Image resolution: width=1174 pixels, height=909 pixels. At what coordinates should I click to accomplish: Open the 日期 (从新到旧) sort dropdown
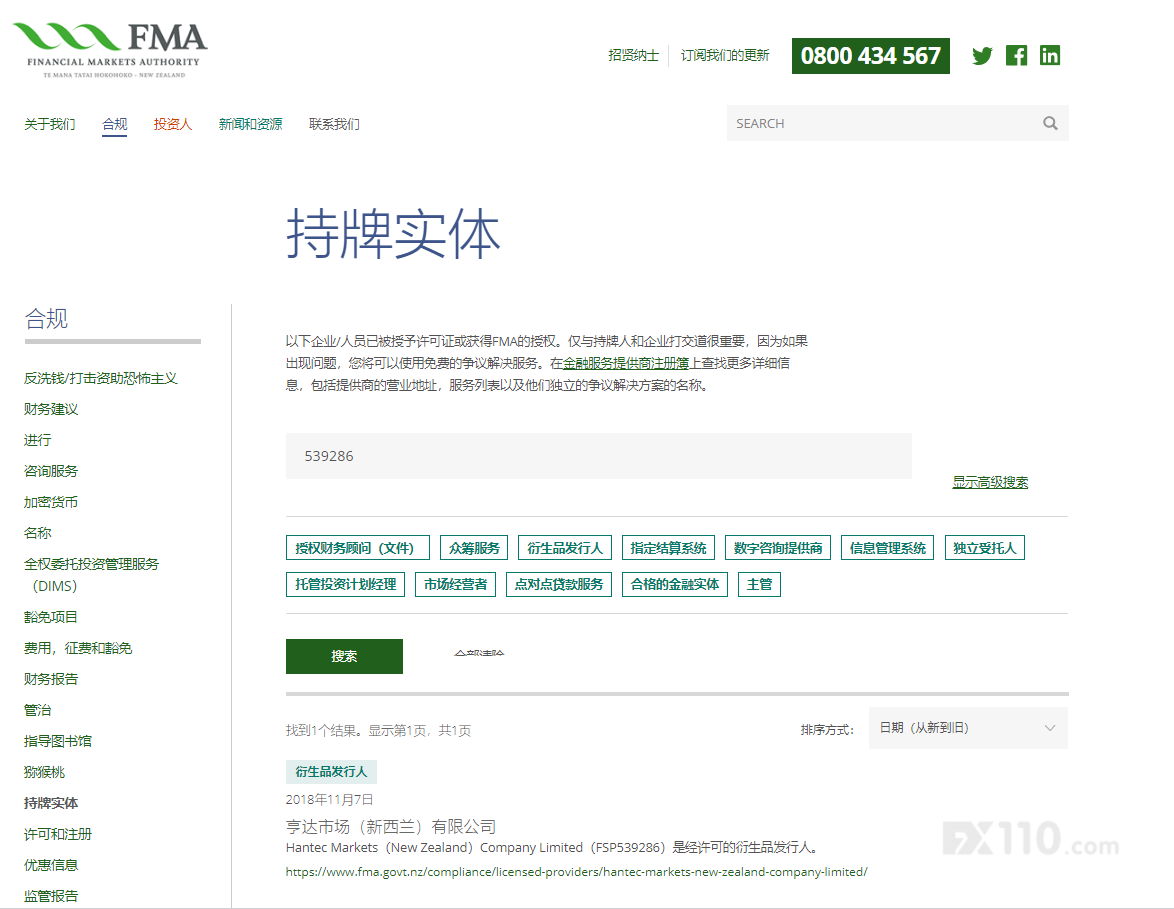tap(968, 728)
